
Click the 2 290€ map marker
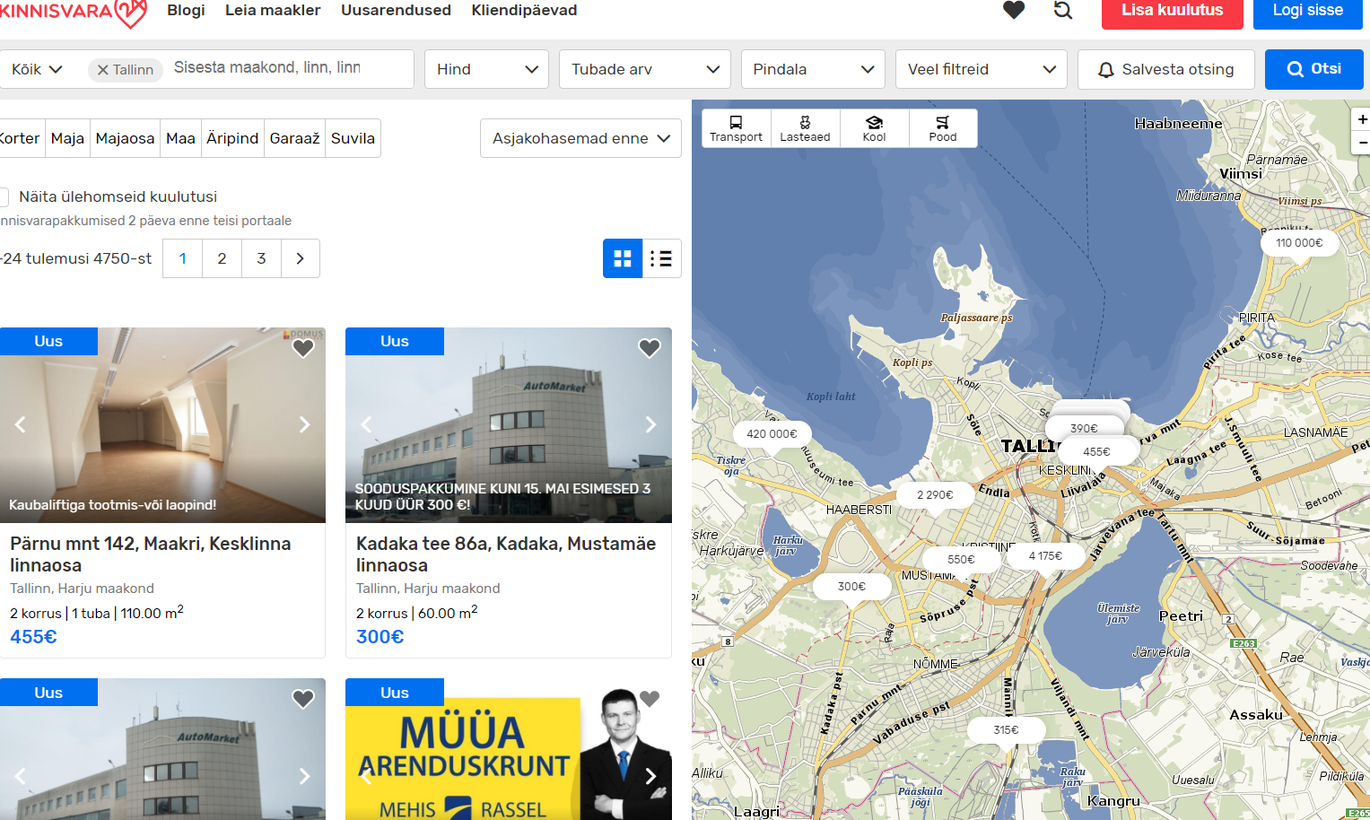(934, 495)
